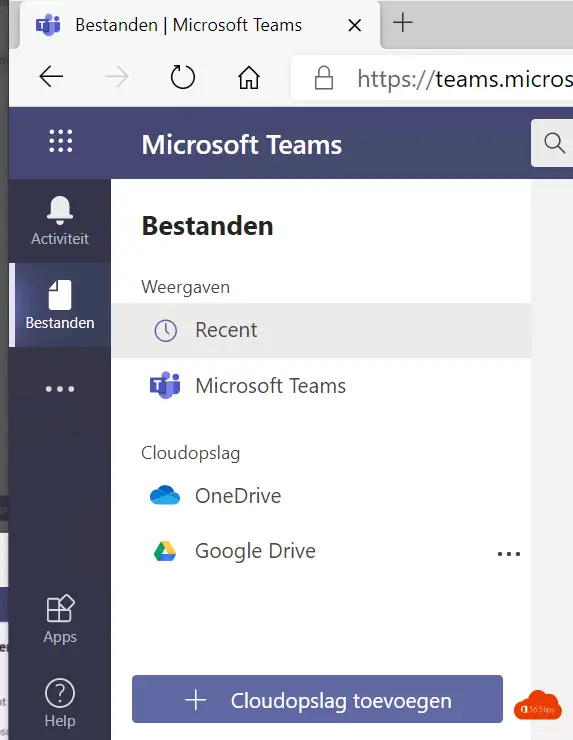Select Bestanden file icon in sidebar
This screenshot has height=740, width=573.
click(x=60, y=305)
